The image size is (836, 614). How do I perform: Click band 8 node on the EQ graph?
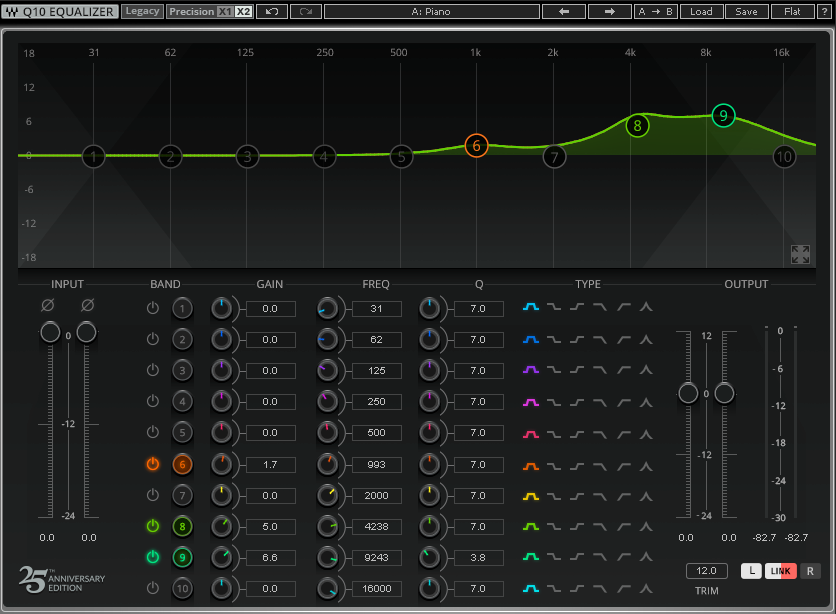[637, 126]
